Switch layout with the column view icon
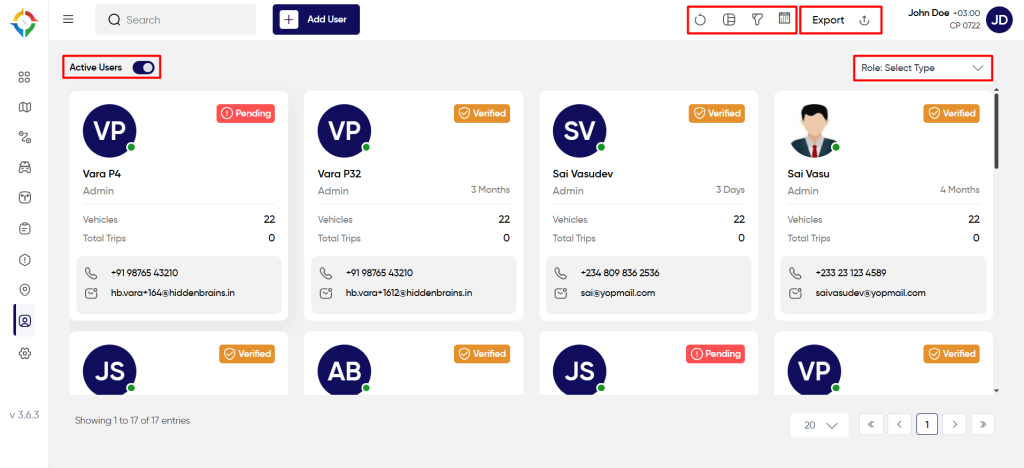Screen dimensions: 1024x468 [729, 20]
